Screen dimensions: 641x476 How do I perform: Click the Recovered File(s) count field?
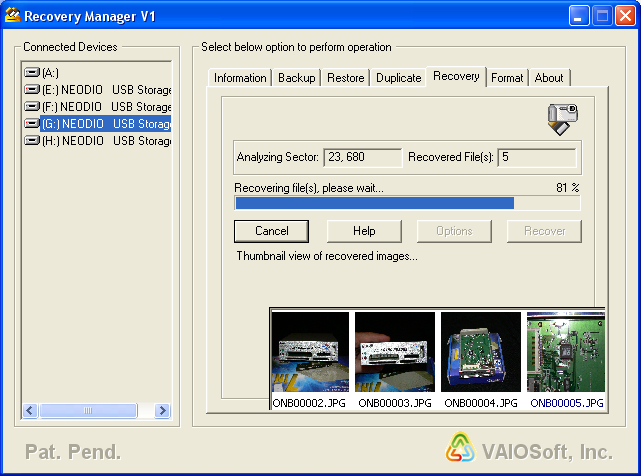[x=537, y=157]
